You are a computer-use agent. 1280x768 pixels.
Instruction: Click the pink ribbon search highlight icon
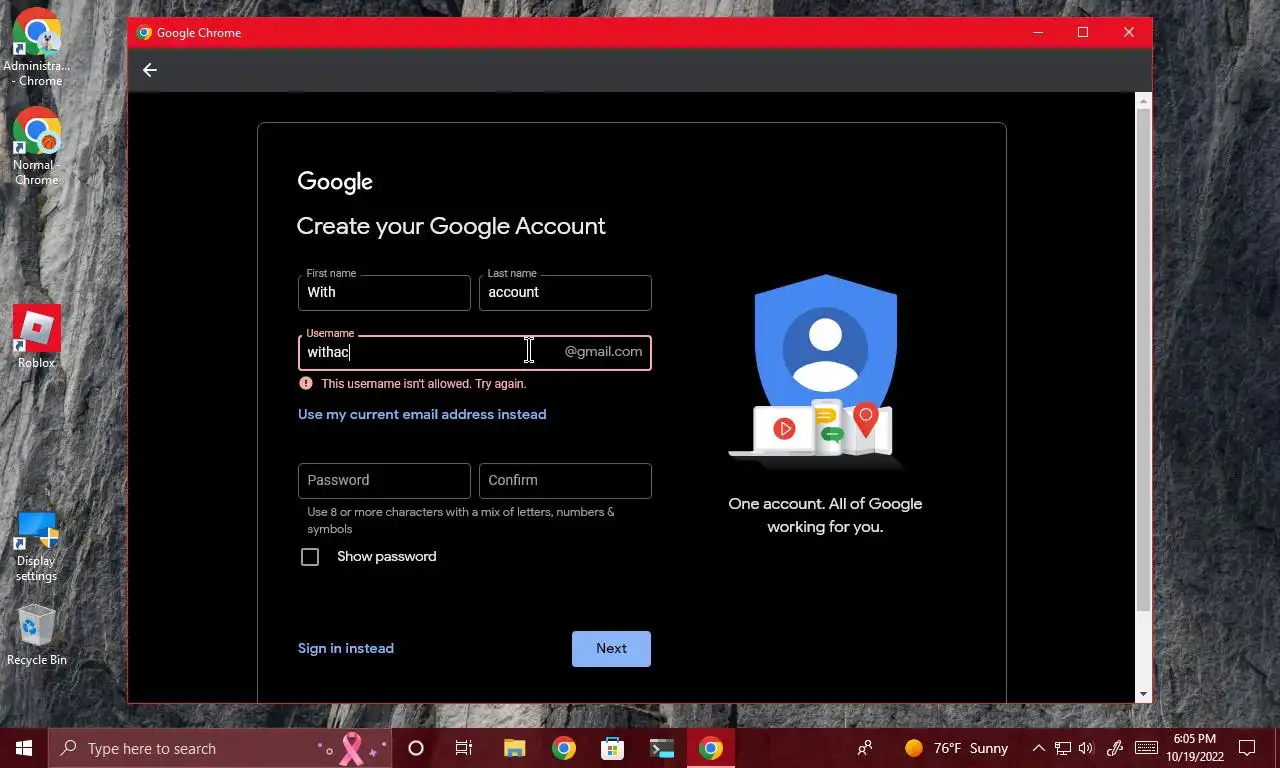(351, 748)
